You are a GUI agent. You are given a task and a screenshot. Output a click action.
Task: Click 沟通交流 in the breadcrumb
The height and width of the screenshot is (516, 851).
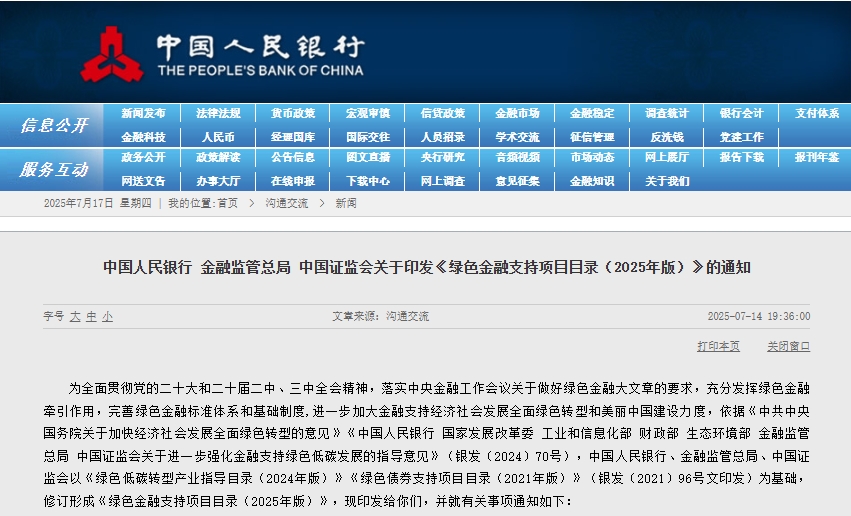tap(287, 203)
